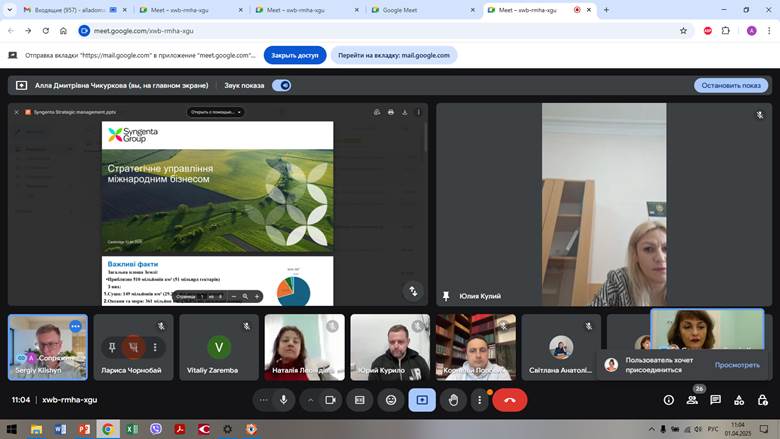Image resolution: width=780 pixels, height=439 pixels.
Task: Click the Raise hand icon
Action: [x=453, y=400]
